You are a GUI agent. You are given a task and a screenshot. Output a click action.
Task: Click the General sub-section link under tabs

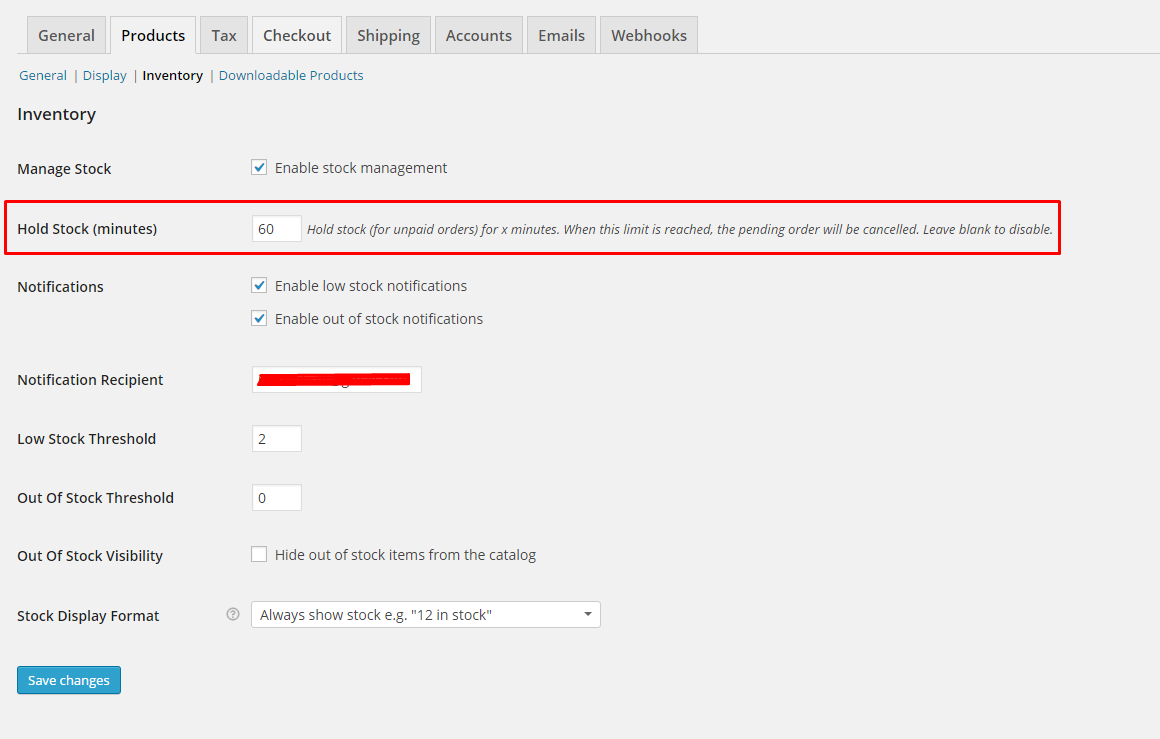click(x=43, y=76)
